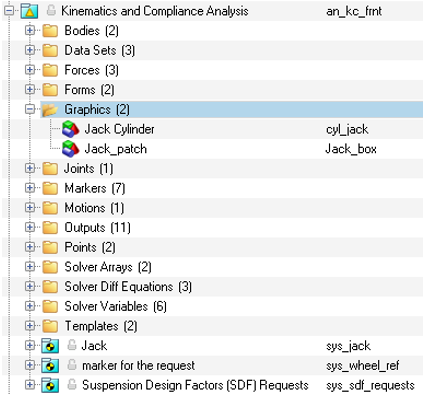Click the lock icon beside Jack system

pyautogui.click(x=71, y=345)
